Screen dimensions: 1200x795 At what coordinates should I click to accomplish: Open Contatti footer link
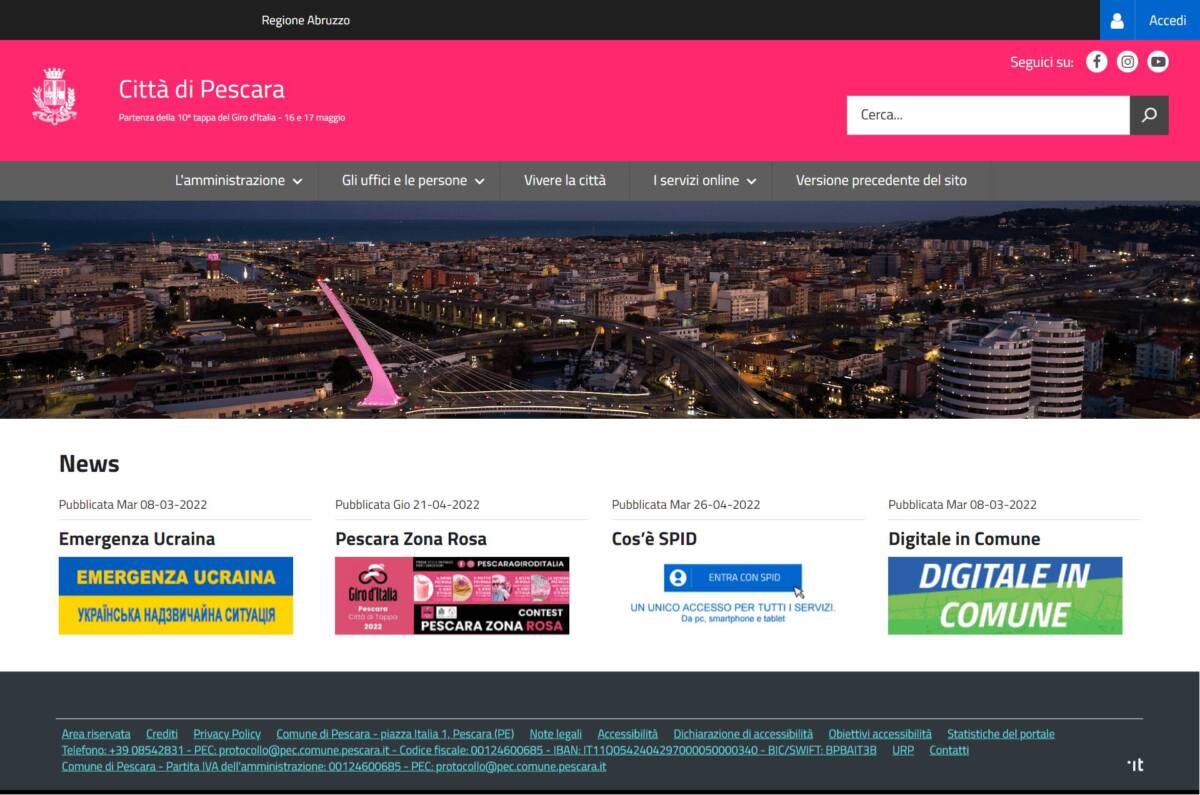949,750
